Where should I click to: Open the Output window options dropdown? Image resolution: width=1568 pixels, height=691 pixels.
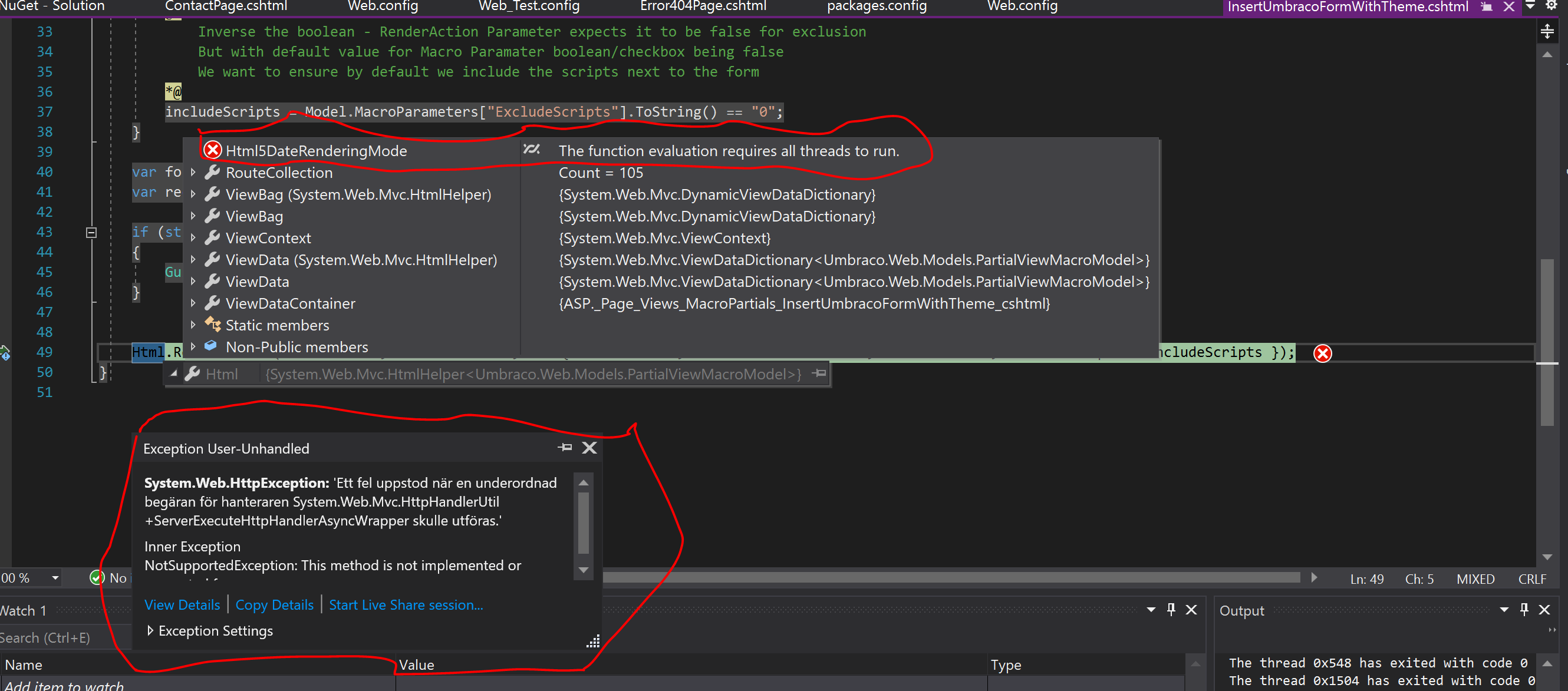click(x=1504, y=610)
